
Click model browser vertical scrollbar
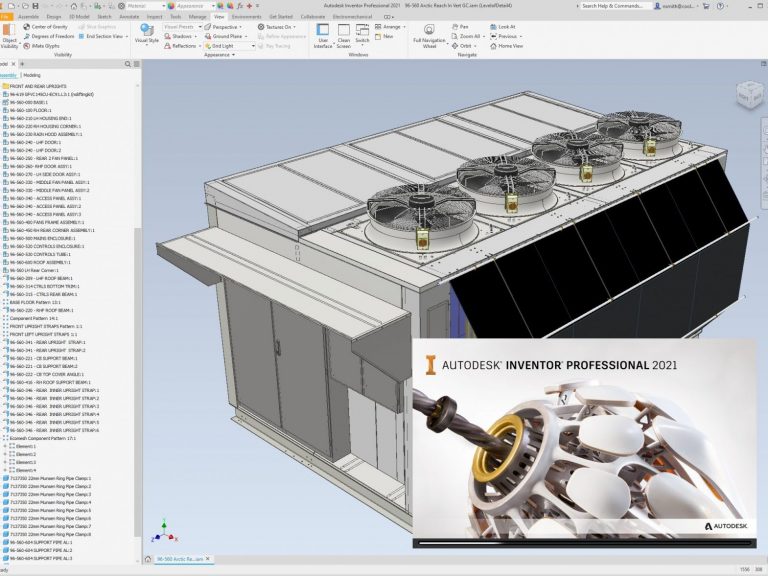pos(137,382)
